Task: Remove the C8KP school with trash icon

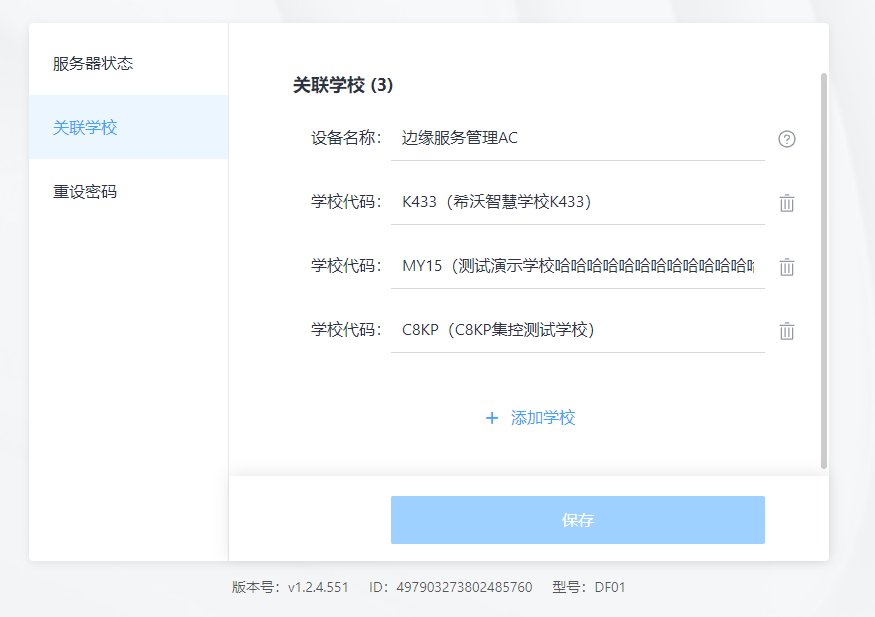Action: point(786,331)
